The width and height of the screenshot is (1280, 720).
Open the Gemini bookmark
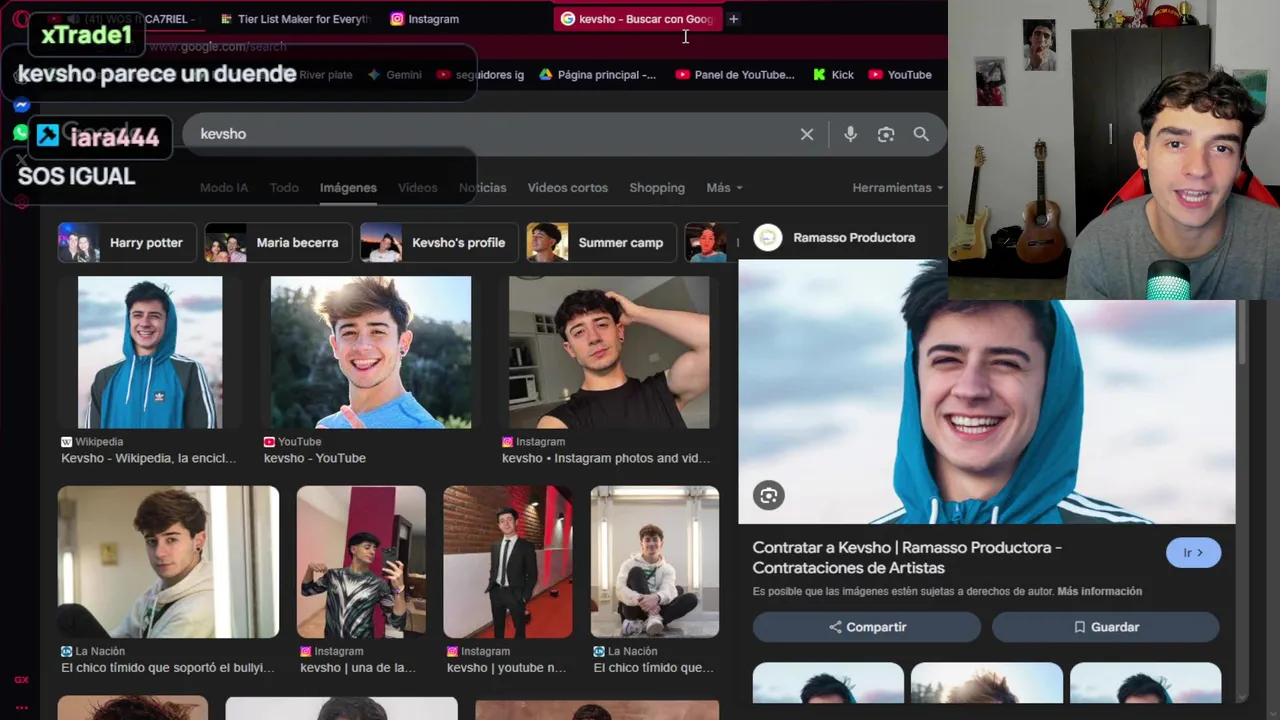(395, 75)
